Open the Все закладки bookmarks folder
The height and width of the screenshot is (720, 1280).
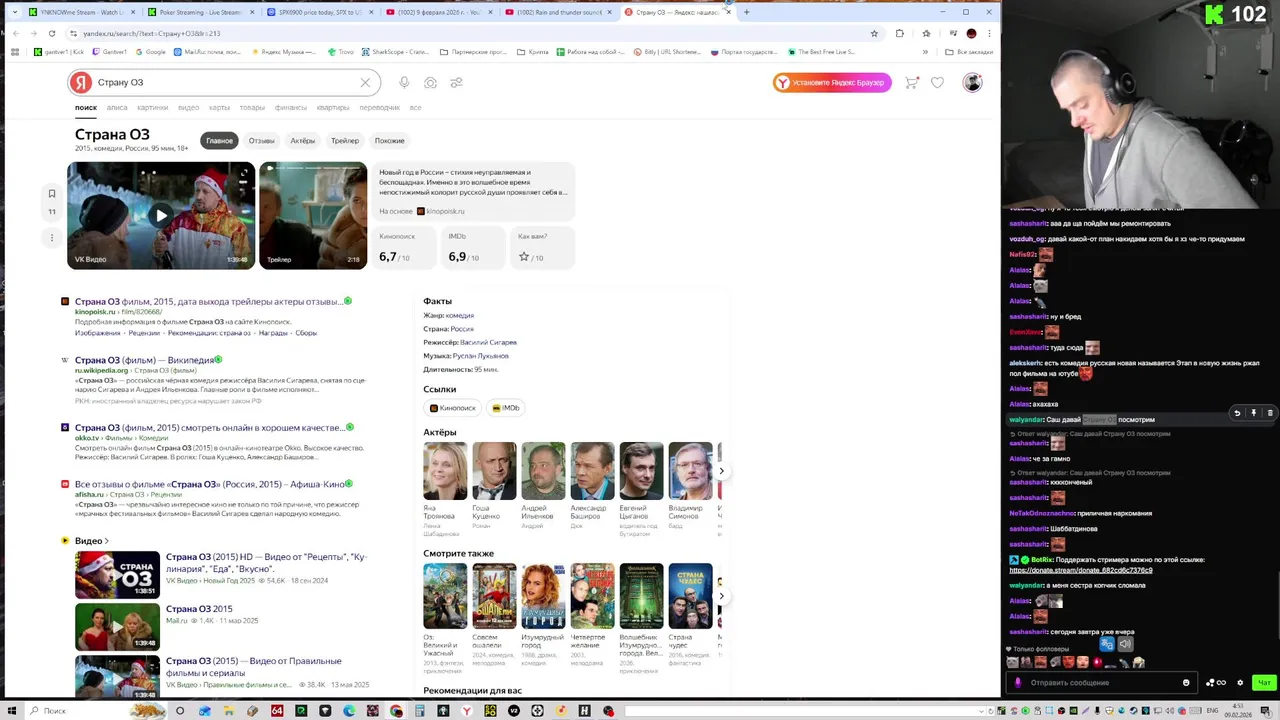point(970,52)
